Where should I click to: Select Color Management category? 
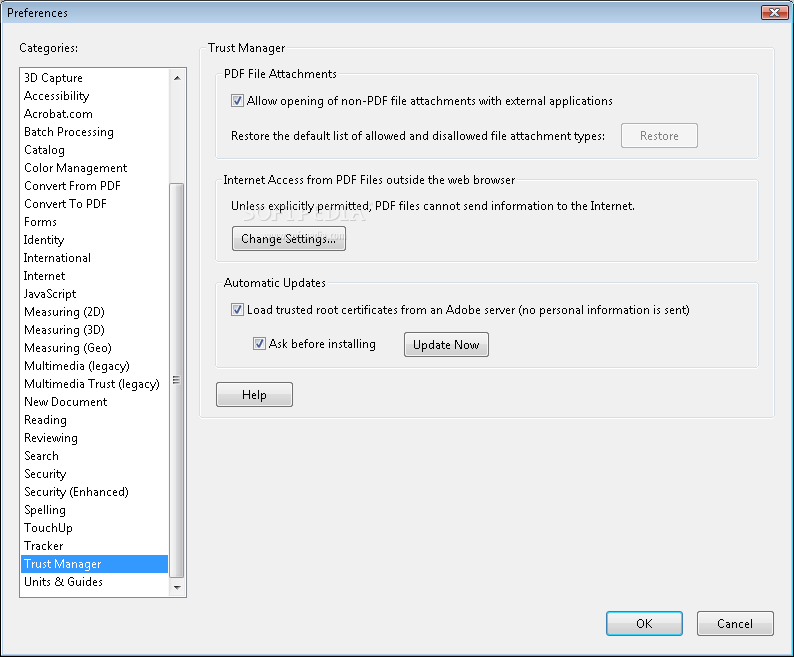(x=94, y=168)
